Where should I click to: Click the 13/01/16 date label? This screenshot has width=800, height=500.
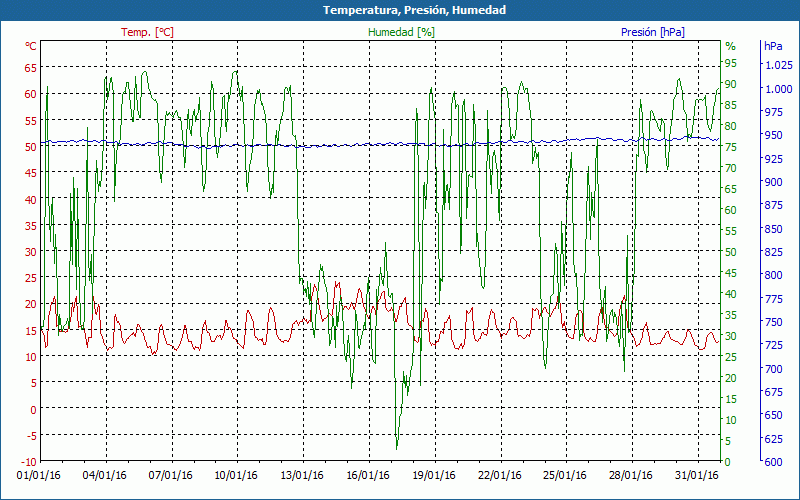303,476
